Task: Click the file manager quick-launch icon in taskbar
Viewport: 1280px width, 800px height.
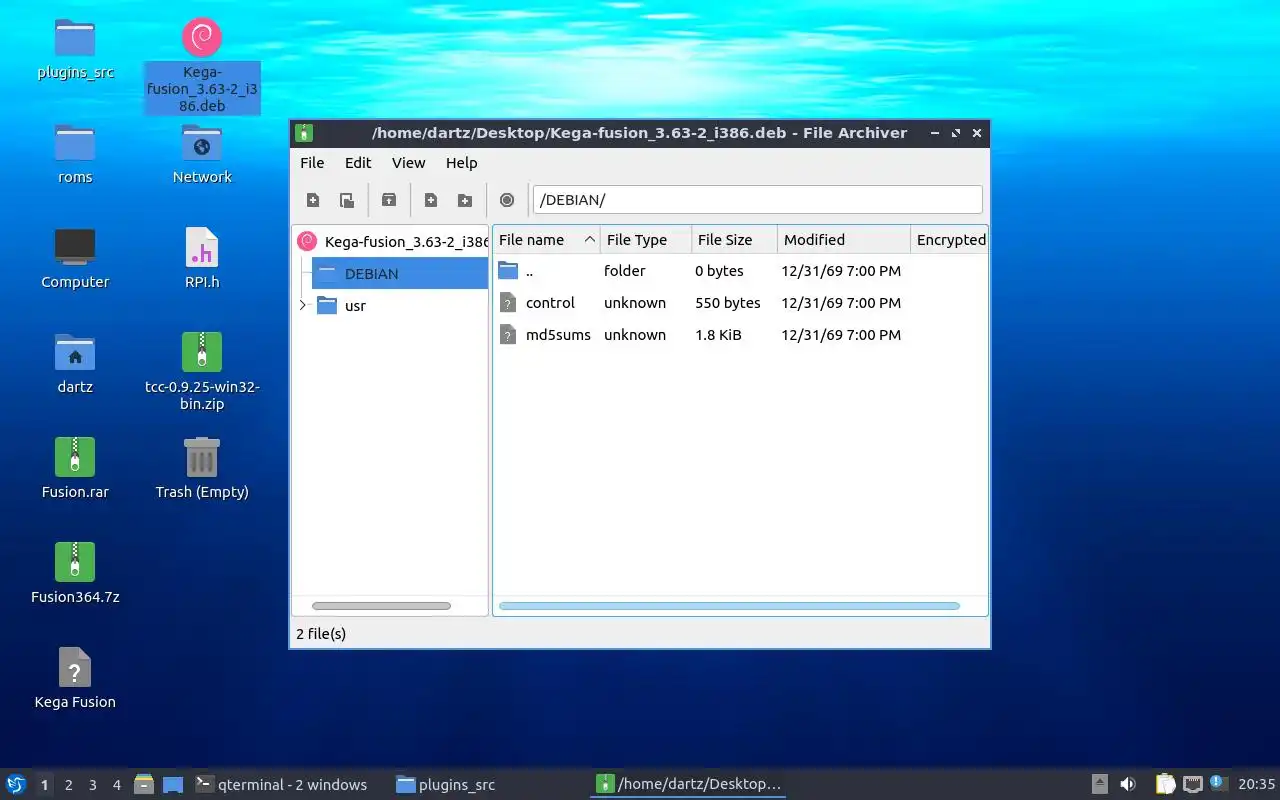Action: [x=144, y=784]
